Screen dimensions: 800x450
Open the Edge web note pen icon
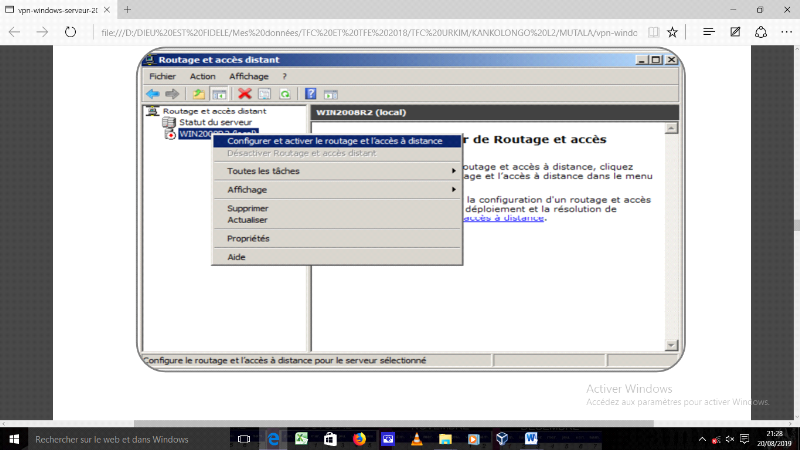[x=735, y=32]
